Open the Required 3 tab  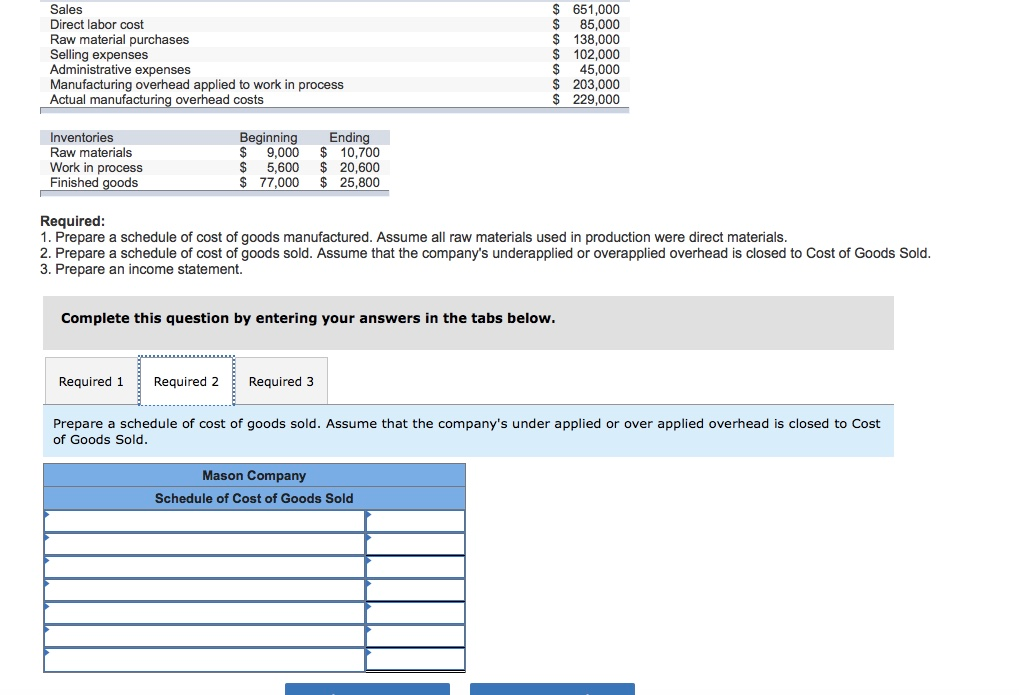(x=281, y=381)
